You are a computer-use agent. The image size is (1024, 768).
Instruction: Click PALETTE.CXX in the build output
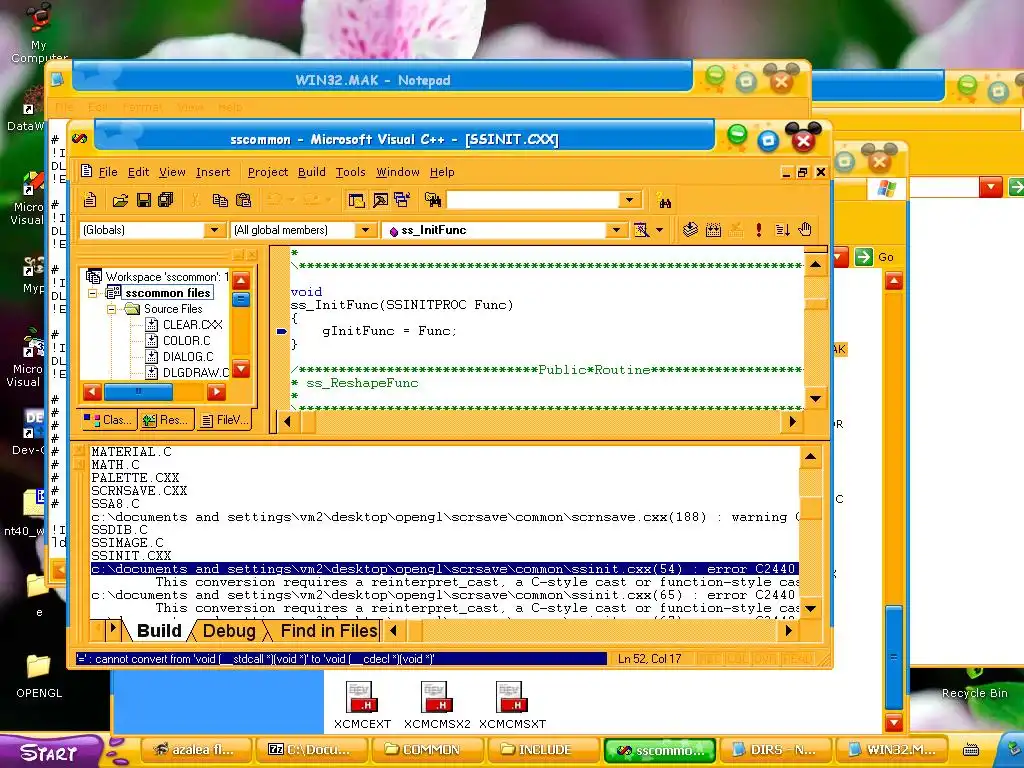(135, 477)
